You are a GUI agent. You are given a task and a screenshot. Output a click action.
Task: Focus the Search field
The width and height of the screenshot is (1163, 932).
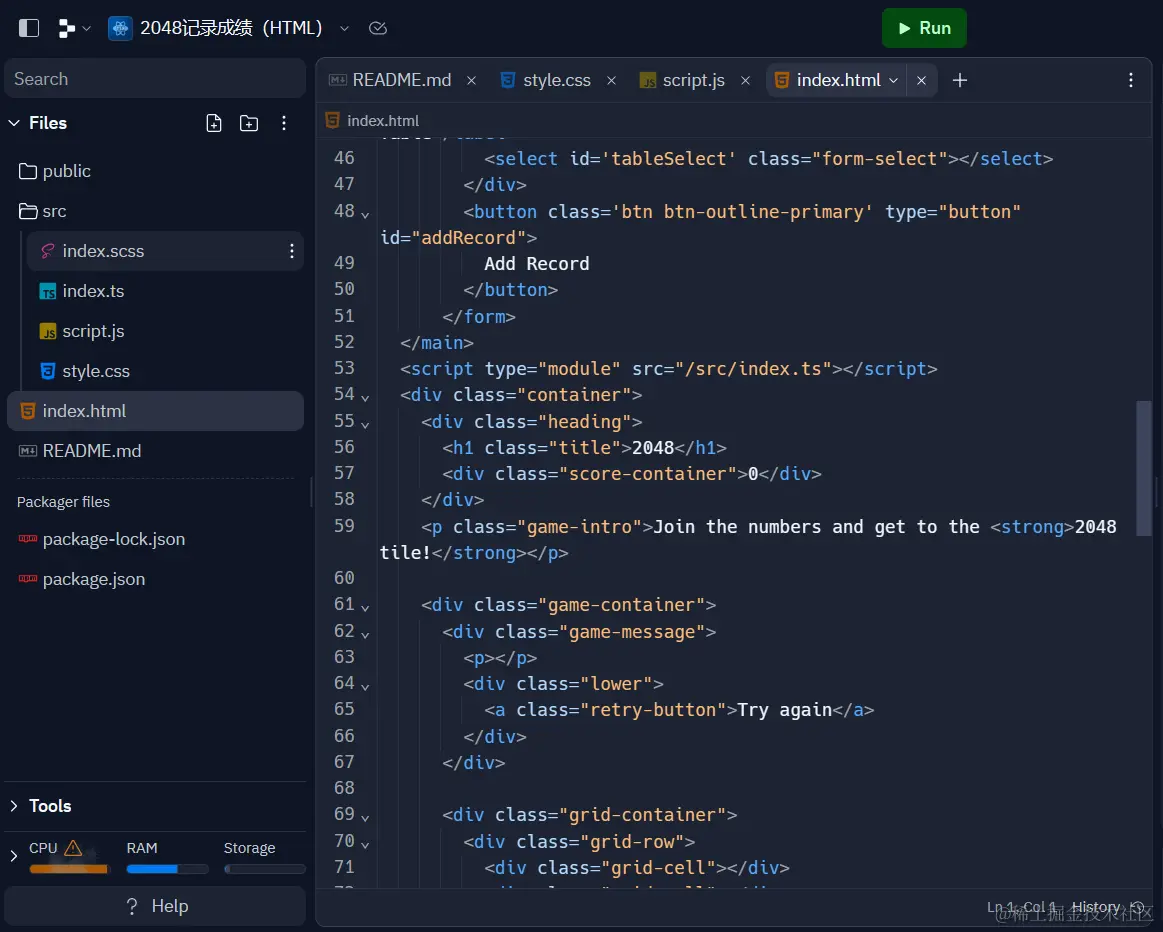pos(155,79)
